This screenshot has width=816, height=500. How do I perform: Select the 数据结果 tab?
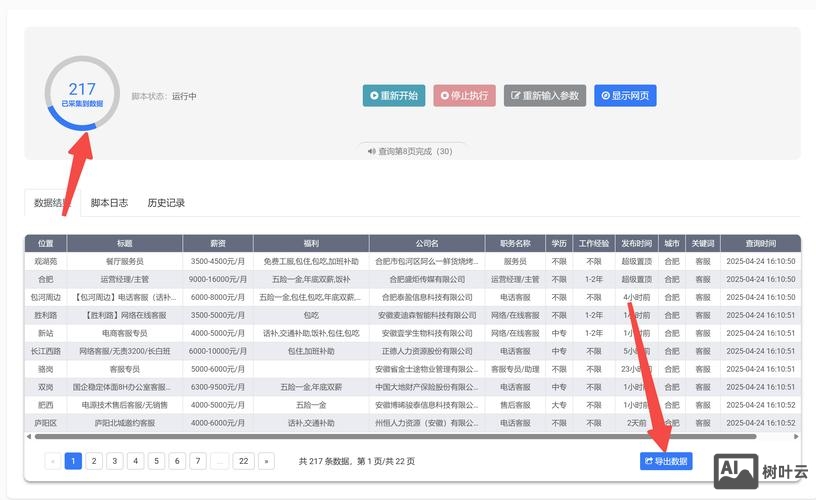coord(53,203)
